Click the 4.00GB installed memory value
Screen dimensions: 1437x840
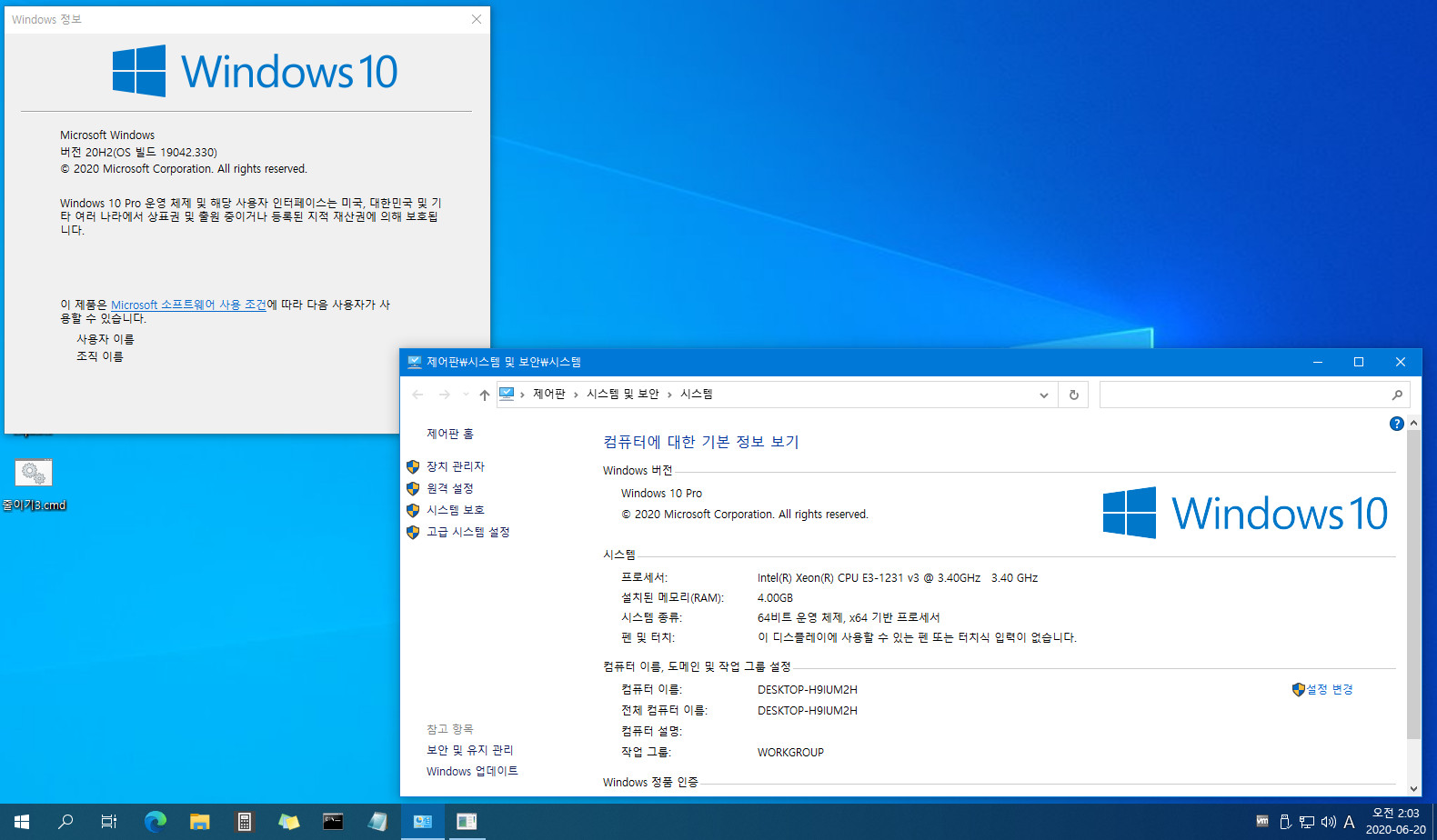pos(775,598)
